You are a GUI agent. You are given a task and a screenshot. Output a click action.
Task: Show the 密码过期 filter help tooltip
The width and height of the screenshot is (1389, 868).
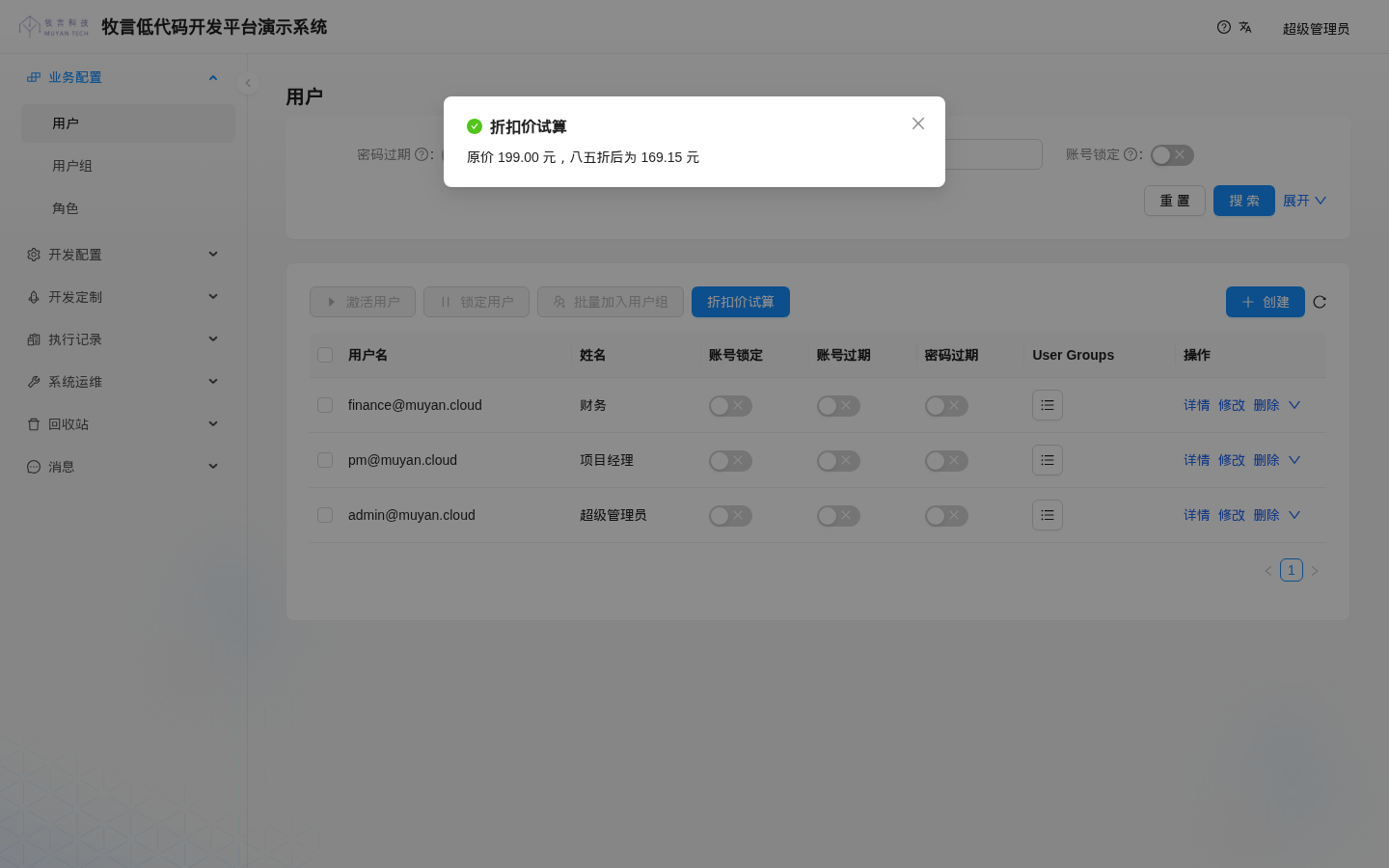422,154
